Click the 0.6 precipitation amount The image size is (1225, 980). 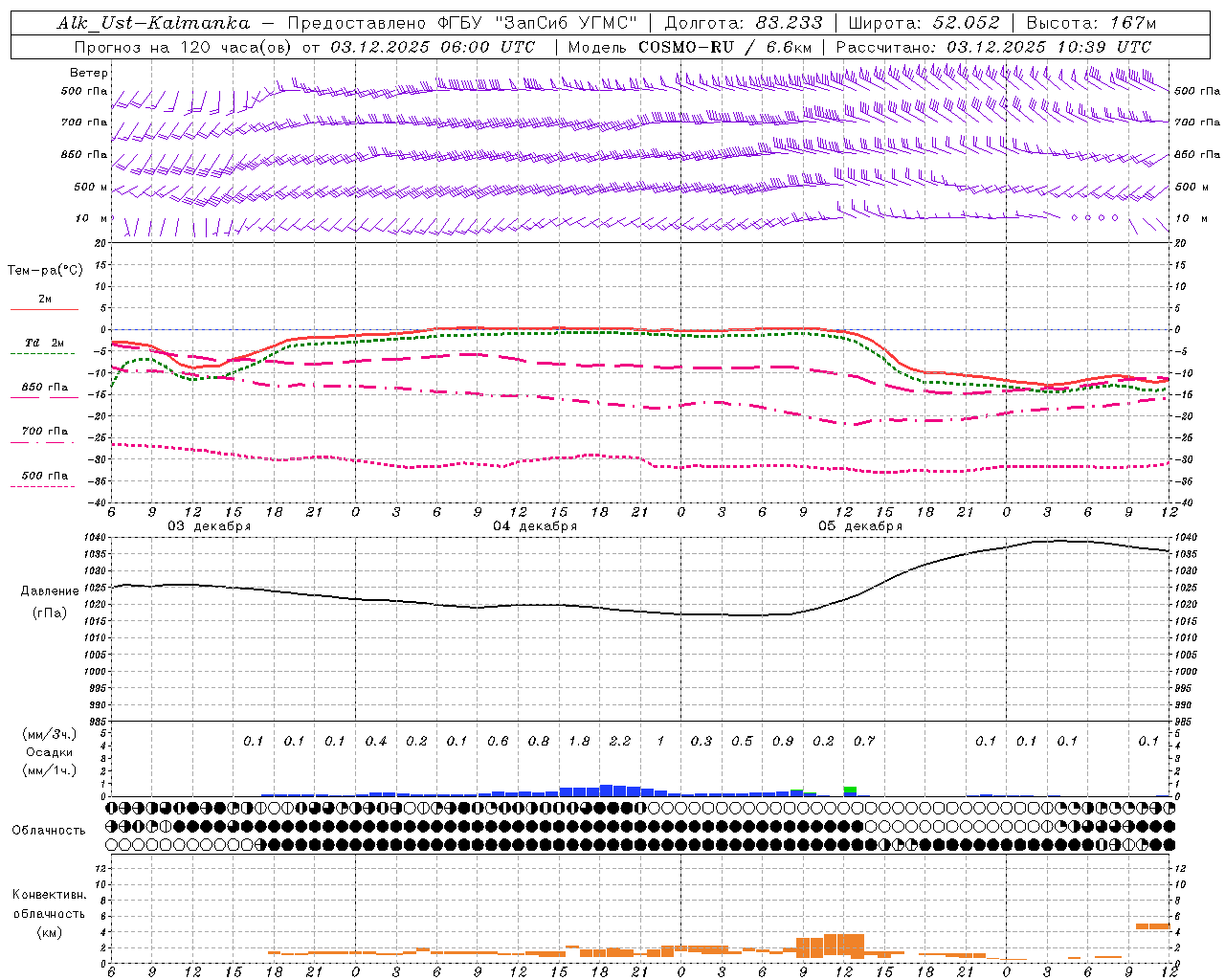(498, 741)
